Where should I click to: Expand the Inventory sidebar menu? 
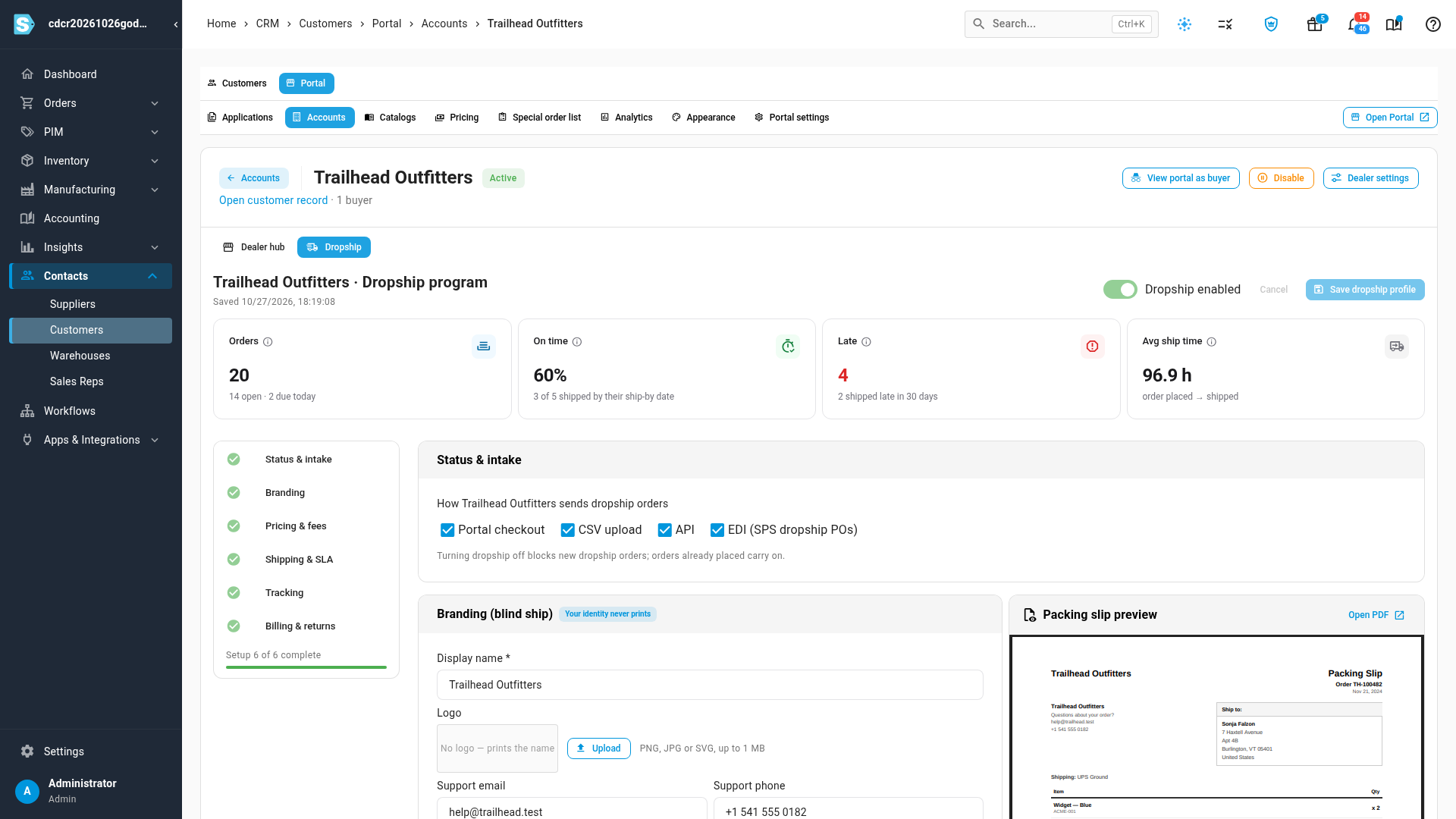(x=155, y=161)
